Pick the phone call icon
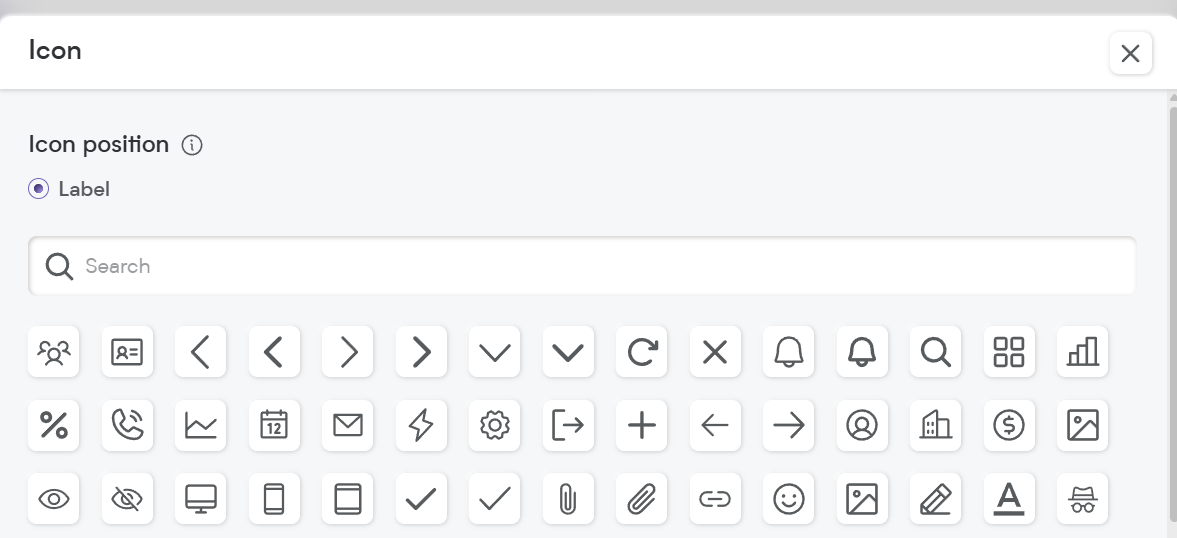Image resolution: width=1177 pixels, height=538 pixels. 127,425
